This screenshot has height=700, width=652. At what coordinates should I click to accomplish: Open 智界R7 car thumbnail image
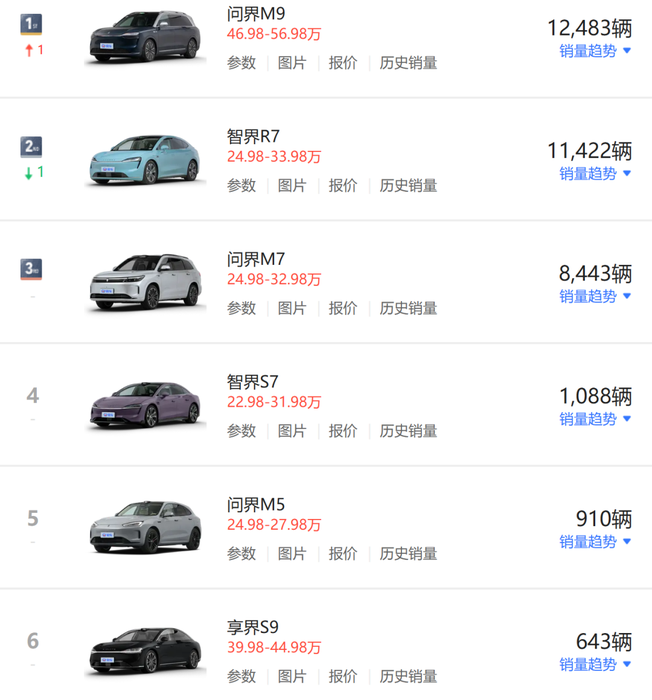(145, 160)
